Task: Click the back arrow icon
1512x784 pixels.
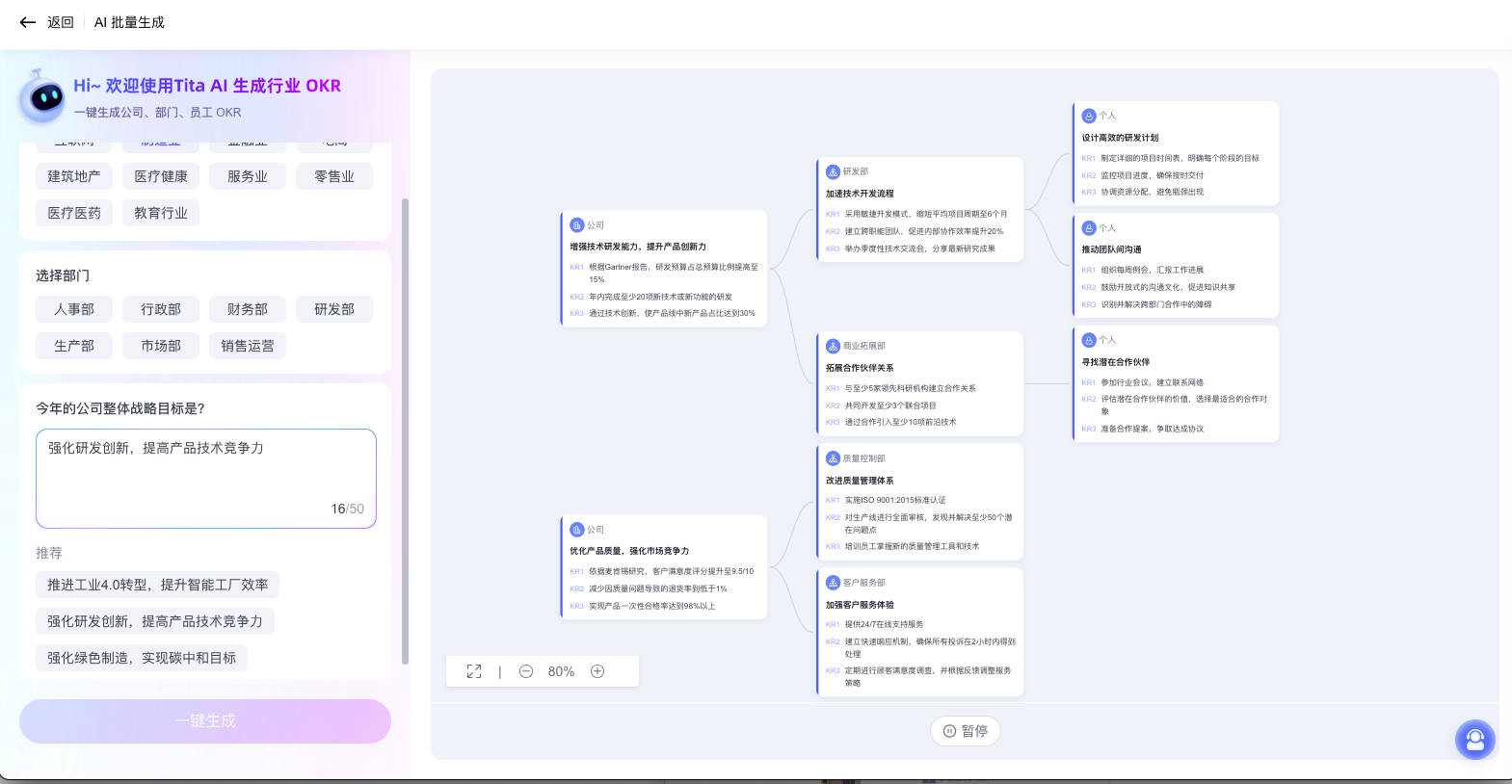Action: pyautogui.click(x=28, y=22)
